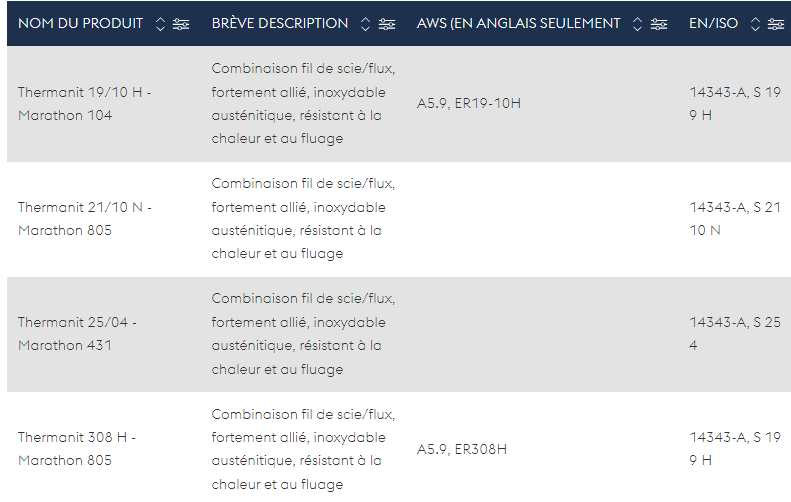Click AWS (EN ANGLAIS SEULEMENT header
Screen dimensions: 791x502
[518, 23]
